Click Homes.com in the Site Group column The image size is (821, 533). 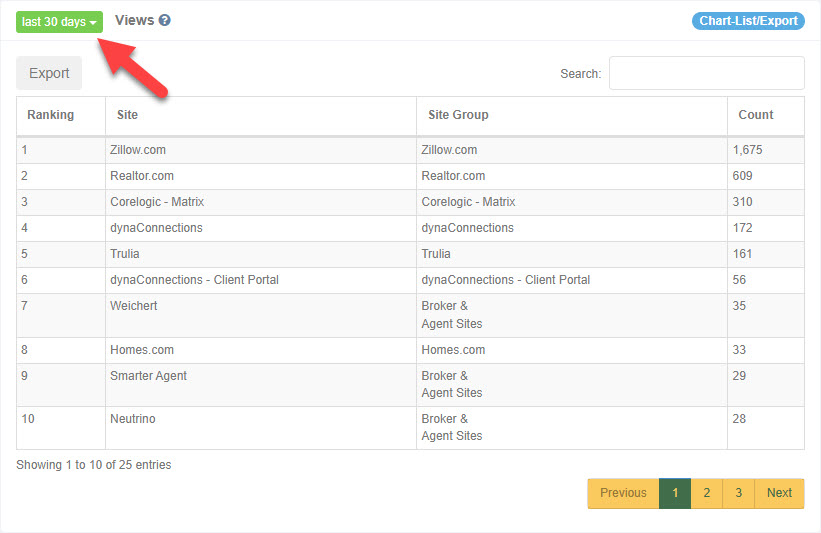click(x=453, y=350)
